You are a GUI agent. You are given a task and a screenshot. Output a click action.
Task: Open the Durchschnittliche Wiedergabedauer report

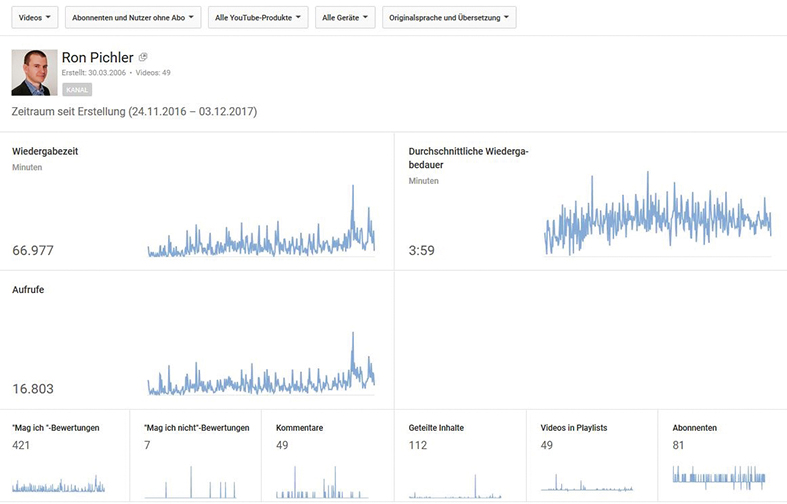[468, 158]
